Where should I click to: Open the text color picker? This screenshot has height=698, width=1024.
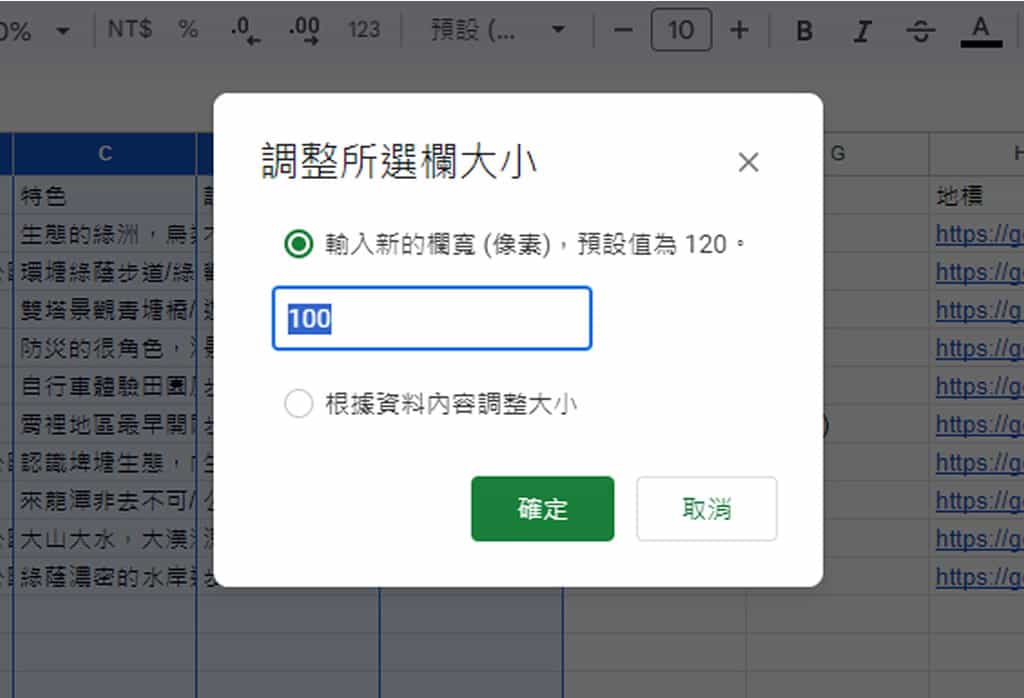point(980,31)
